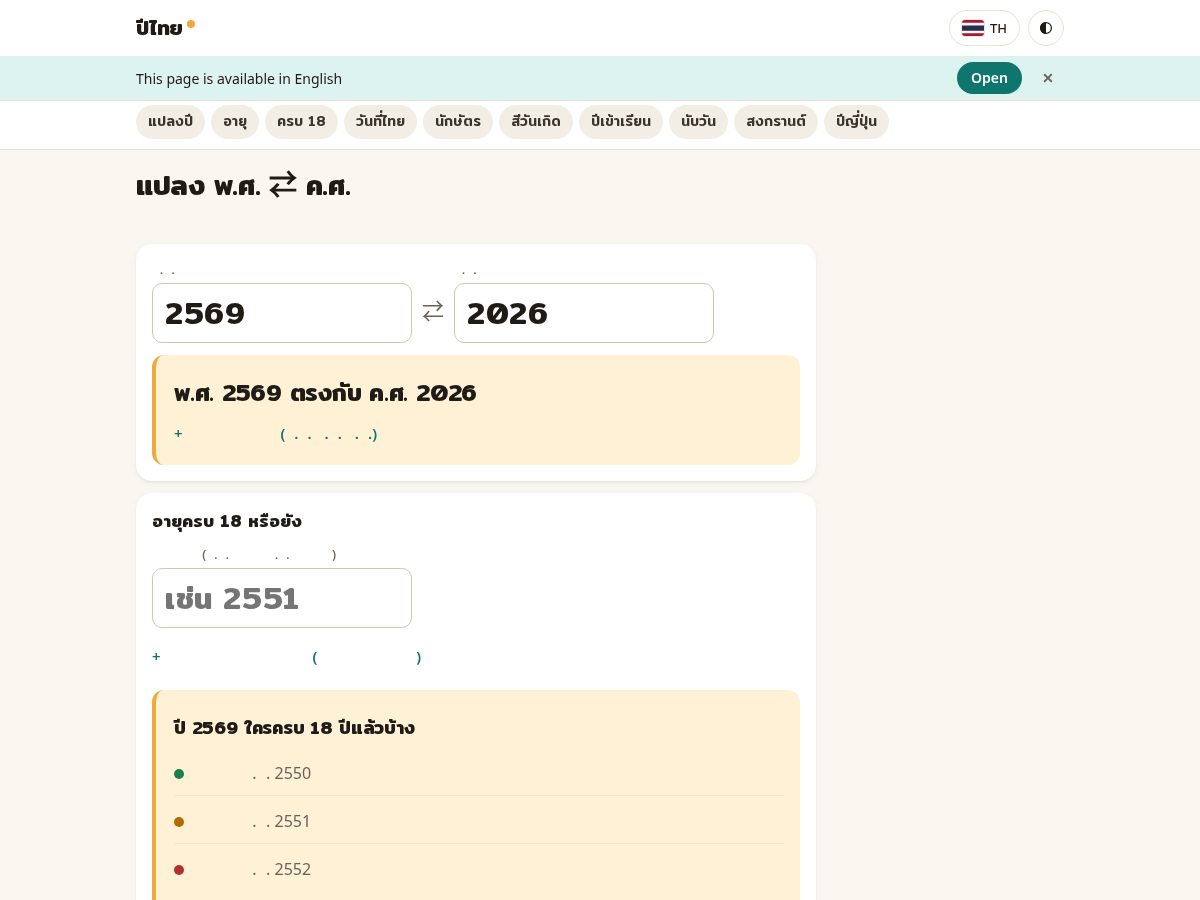Click the list row for 2551
The image size is (1200, 900).
(x=479, y=821)
